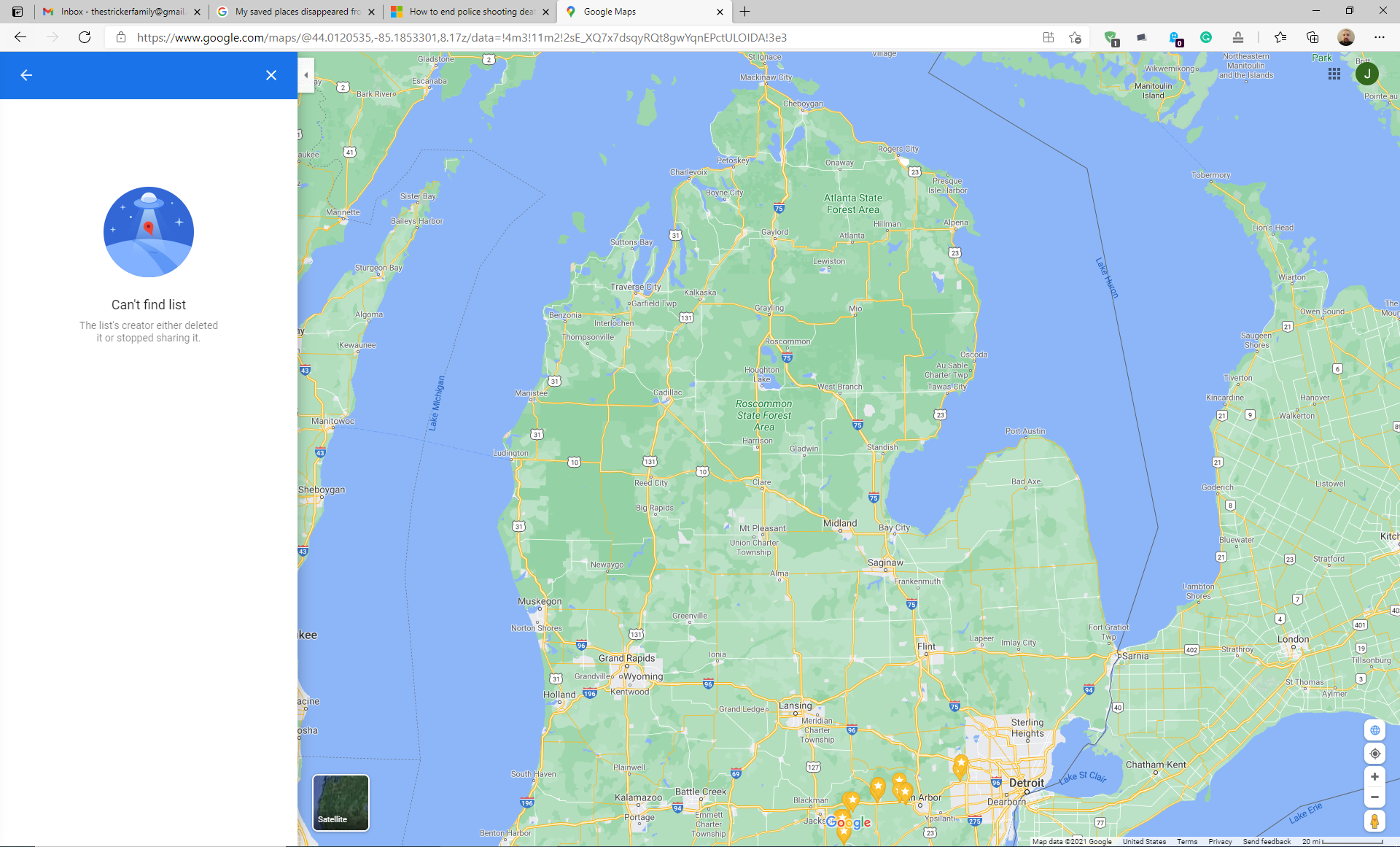This screenshot has width=1400, height=847.
Task: Click the Detroit city label
Action: pyautogui.click(x=1027, y=783)
